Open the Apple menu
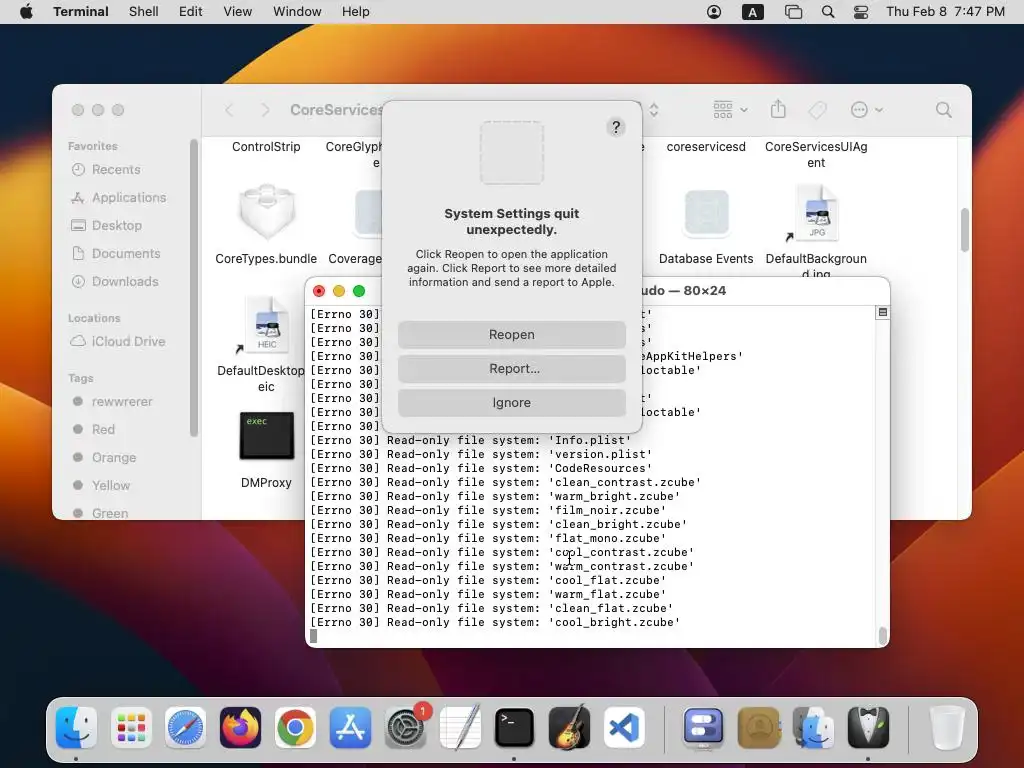The height and width of the screenshot is (768, 1024). [26, 12]
